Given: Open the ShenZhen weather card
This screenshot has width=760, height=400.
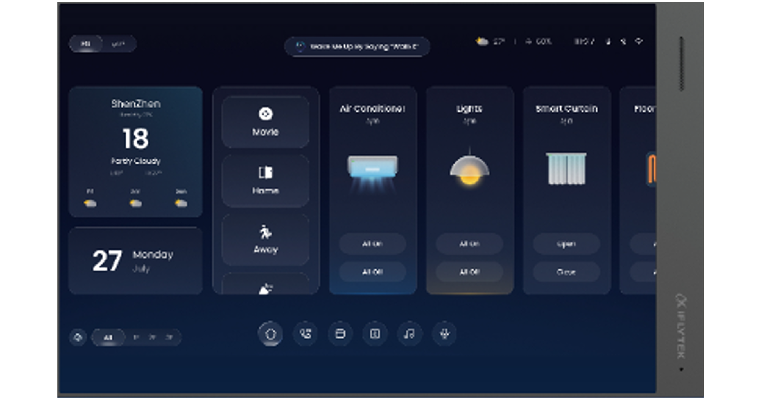Looking at the screenshot, I should (135, 151).
